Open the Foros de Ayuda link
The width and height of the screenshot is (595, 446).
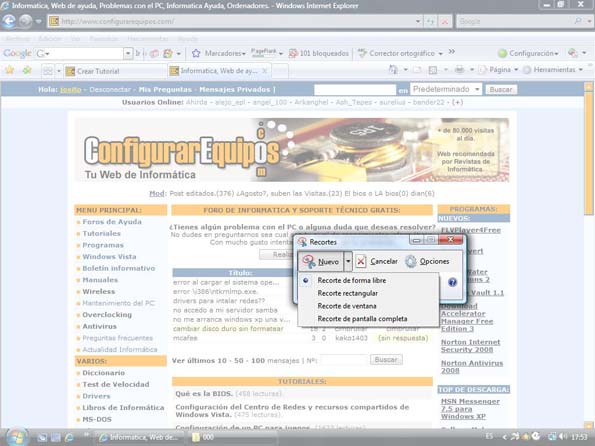pos(112,222)
